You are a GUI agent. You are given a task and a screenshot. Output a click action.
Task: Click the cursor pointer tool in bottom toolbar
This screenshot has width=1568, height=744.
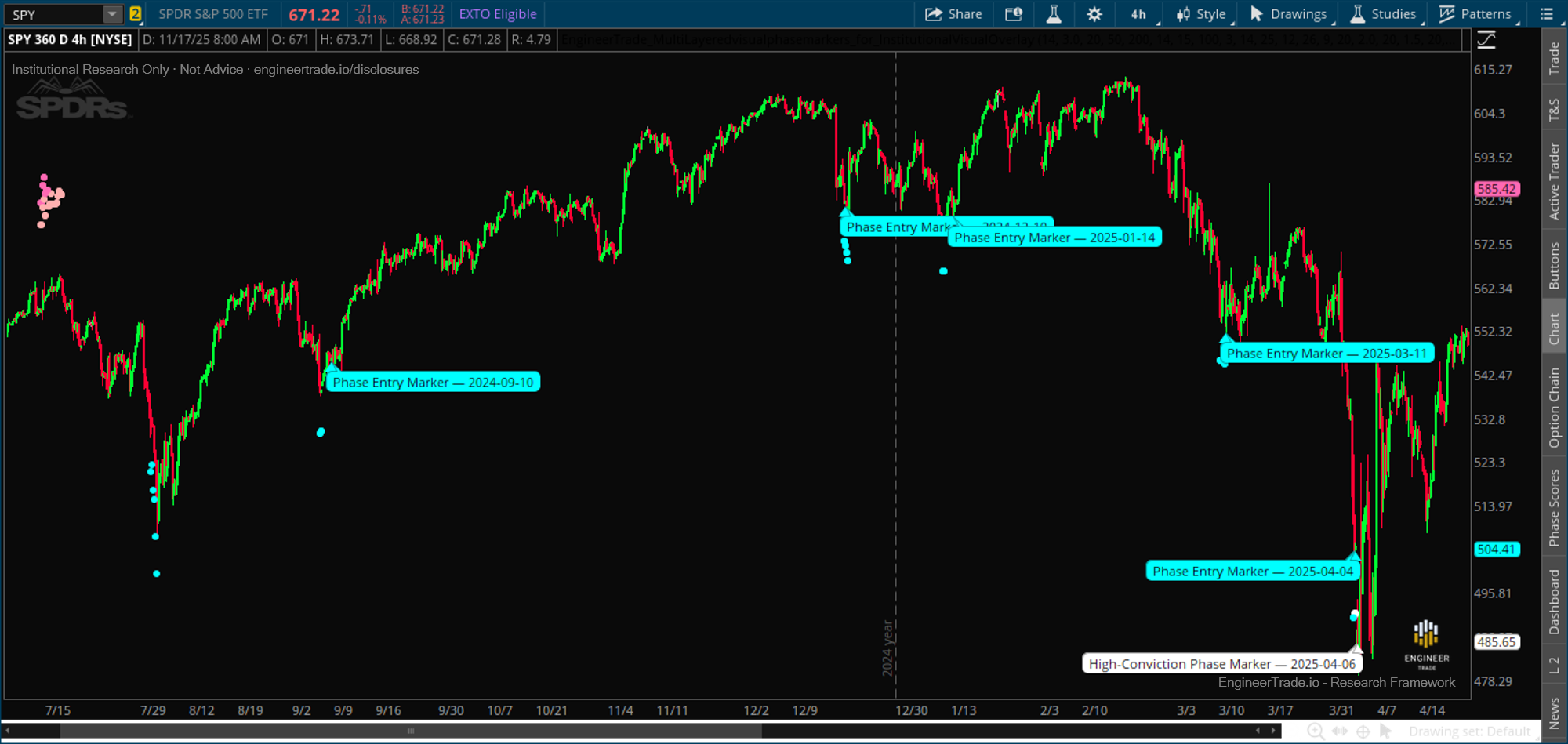[1386, 730]
